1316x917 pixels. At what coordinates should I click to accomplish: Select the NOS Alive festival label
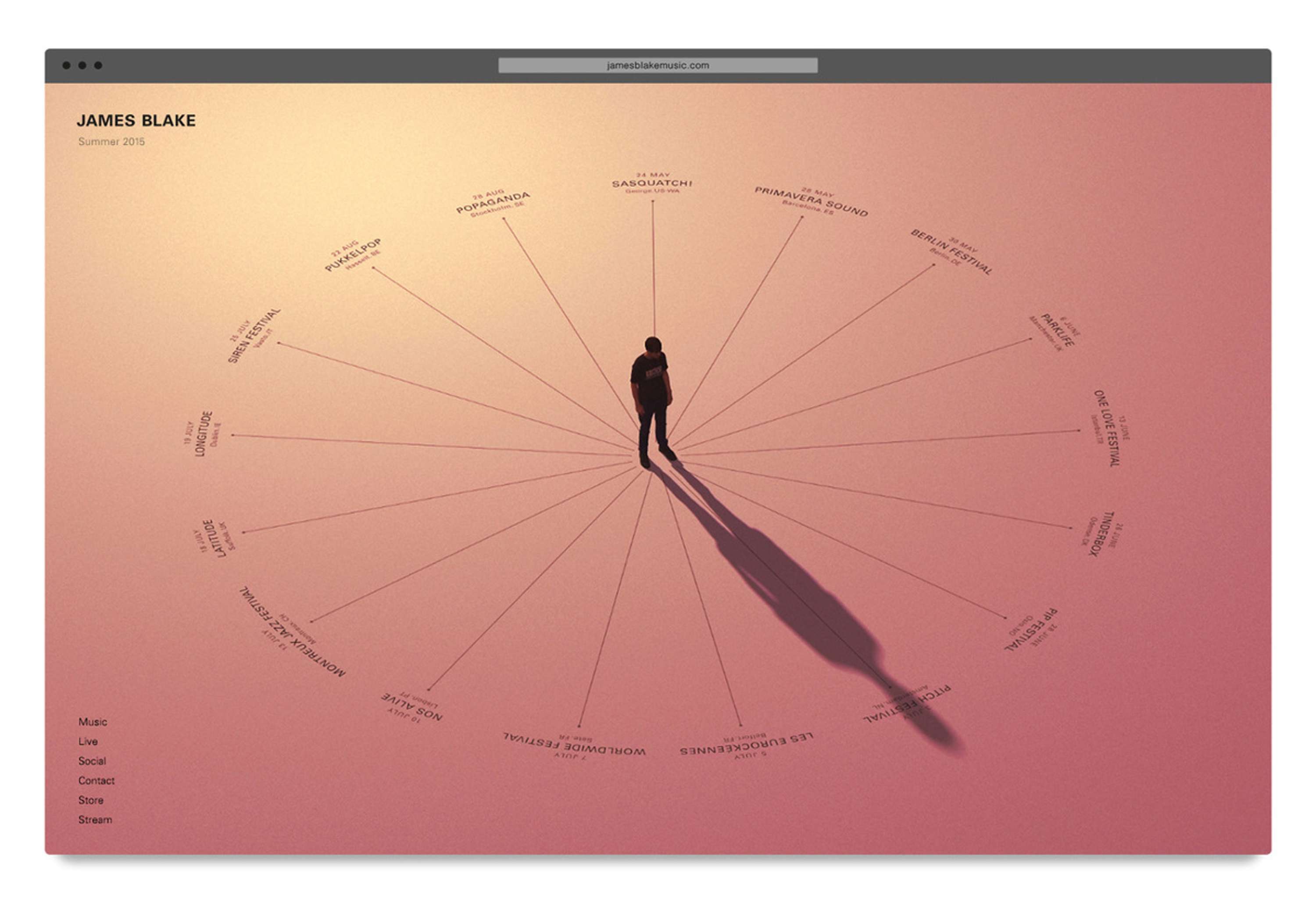(411, 707)
